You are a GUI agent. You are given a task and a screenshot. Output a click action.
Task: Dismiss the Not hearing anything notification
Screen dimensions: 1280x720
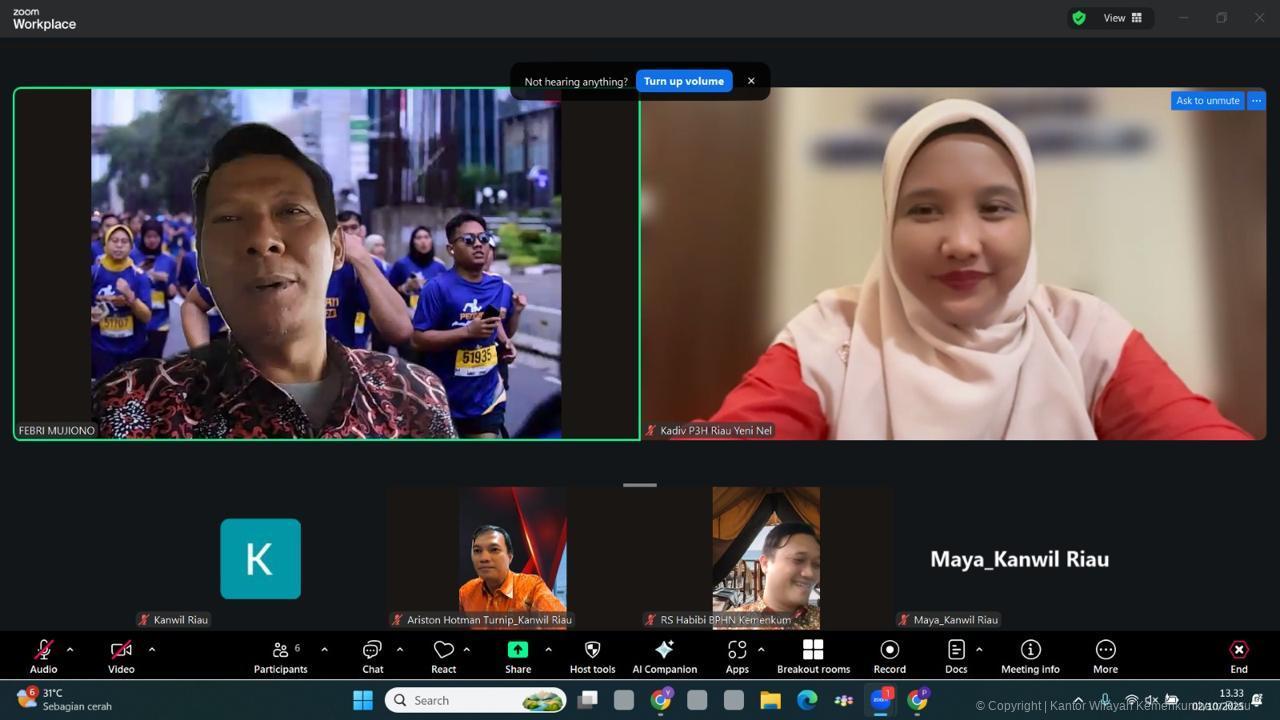[751, 81]
